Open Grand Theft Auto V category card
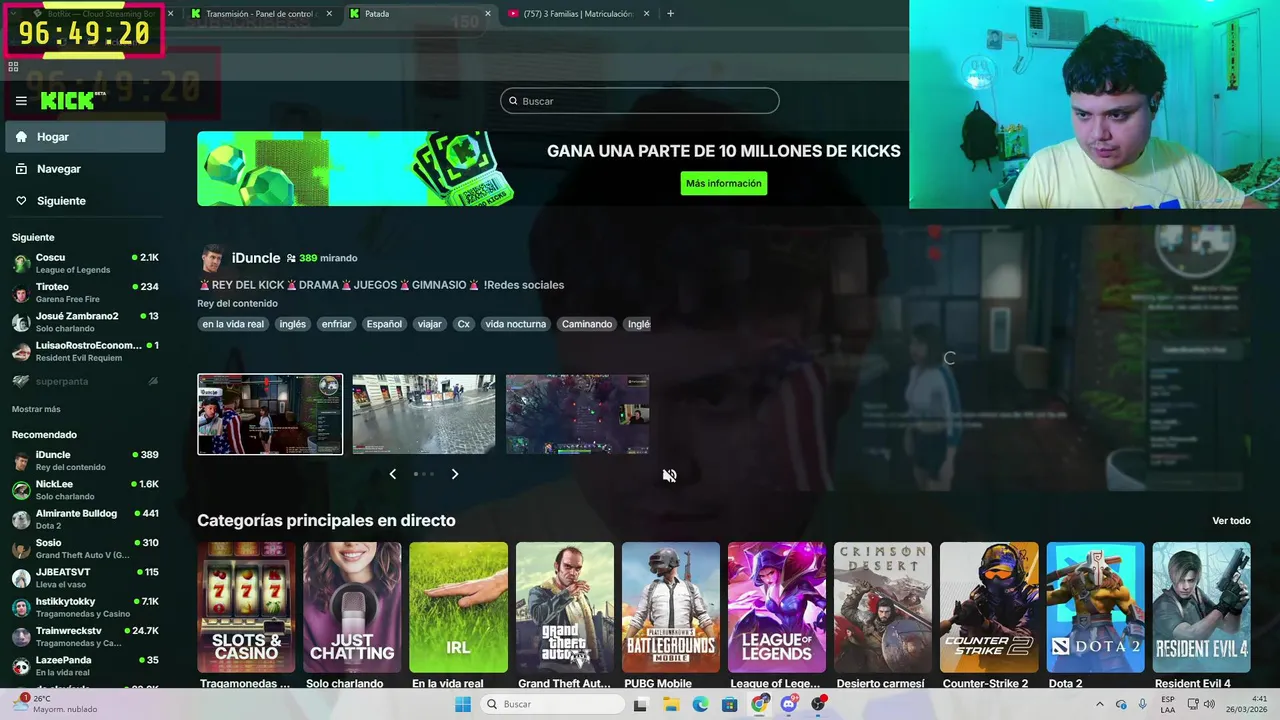Screen dimensions: 1280x720 tap(565, 607)
